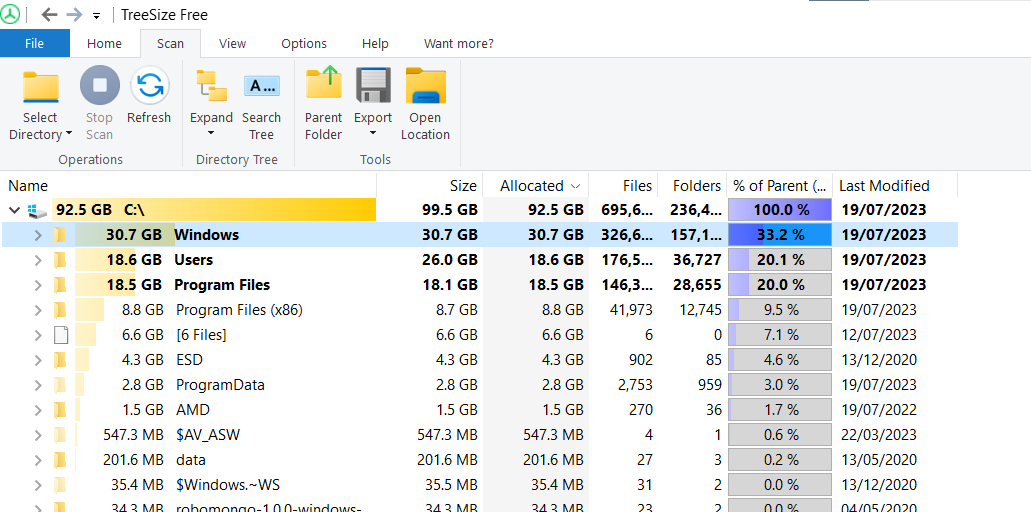
Task: Open the Export dropdown arrow
Action: [373, 134]
